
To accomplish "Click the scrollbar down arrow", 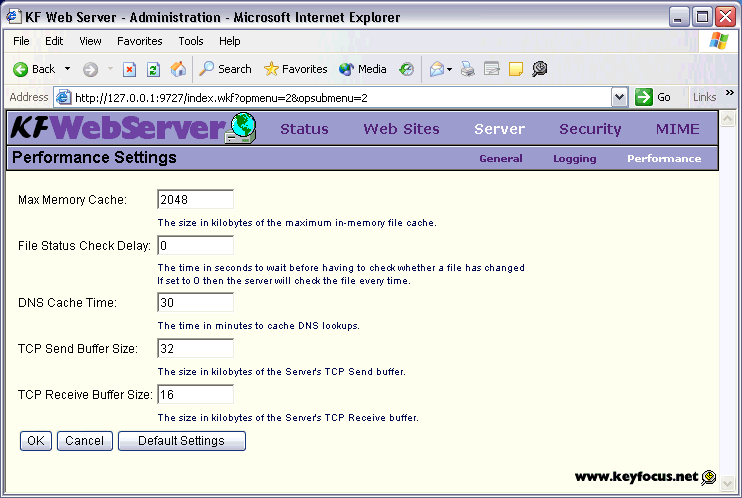I will pyautogui.click(x=727, y=484).
